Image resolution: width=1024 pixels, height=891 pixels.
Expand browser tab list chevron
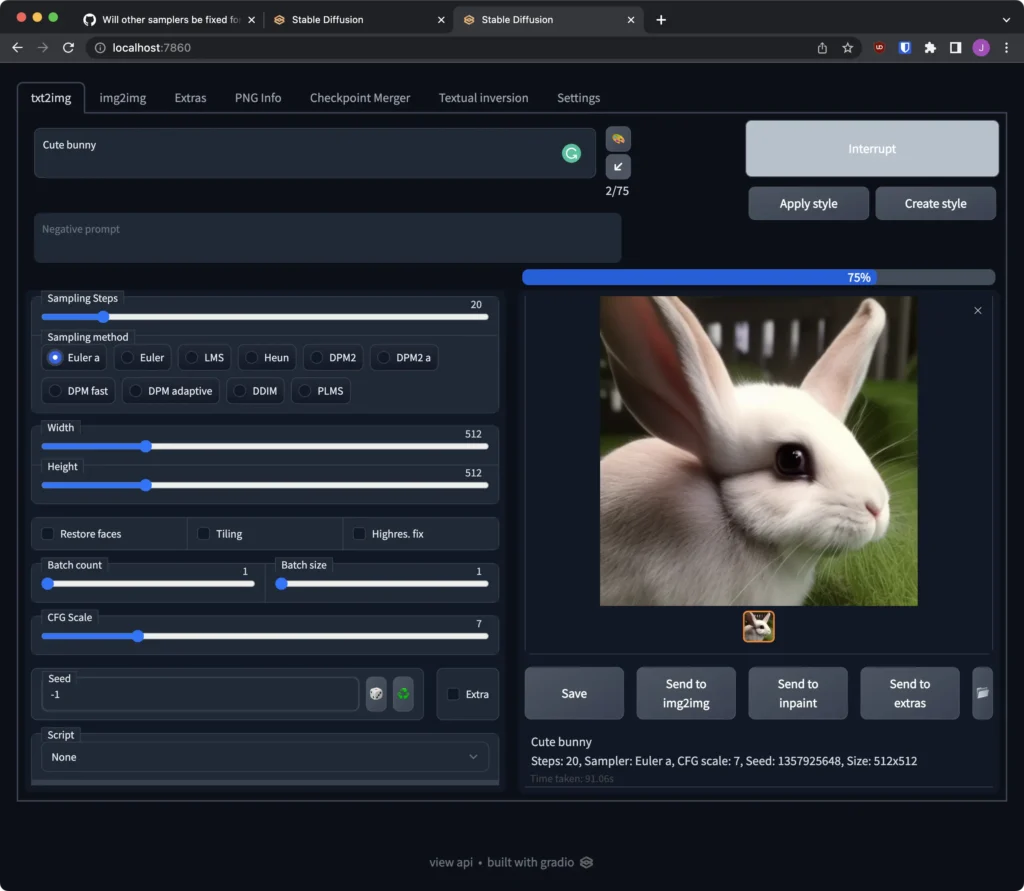[x=1006, y=19]
